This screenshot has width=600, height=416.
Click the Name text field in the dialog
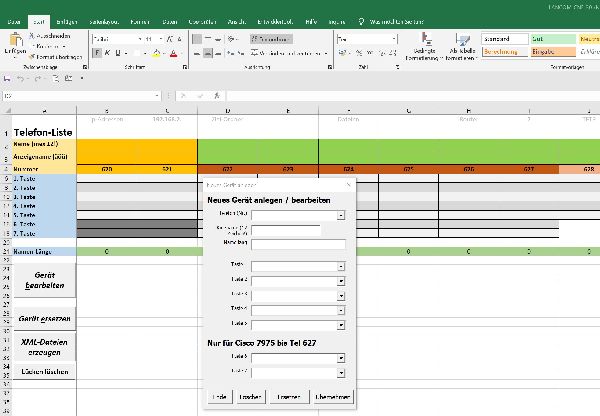299,243
